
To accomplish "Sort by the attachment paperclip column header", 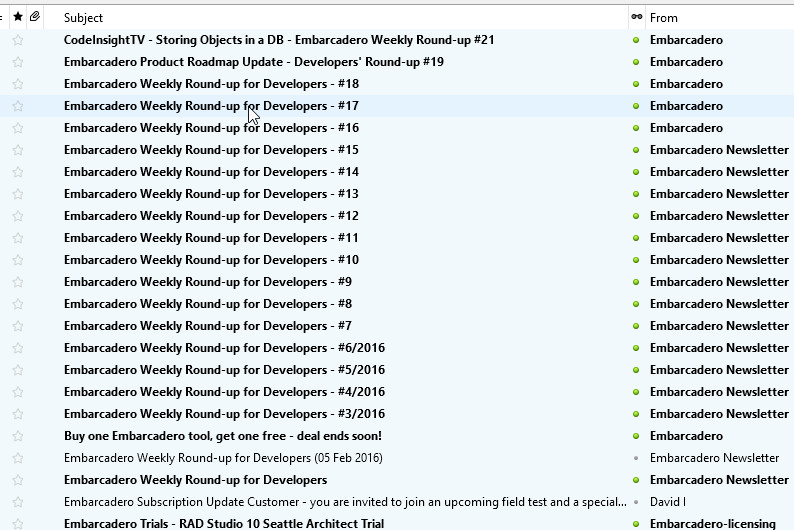I will tap(35, 17).
